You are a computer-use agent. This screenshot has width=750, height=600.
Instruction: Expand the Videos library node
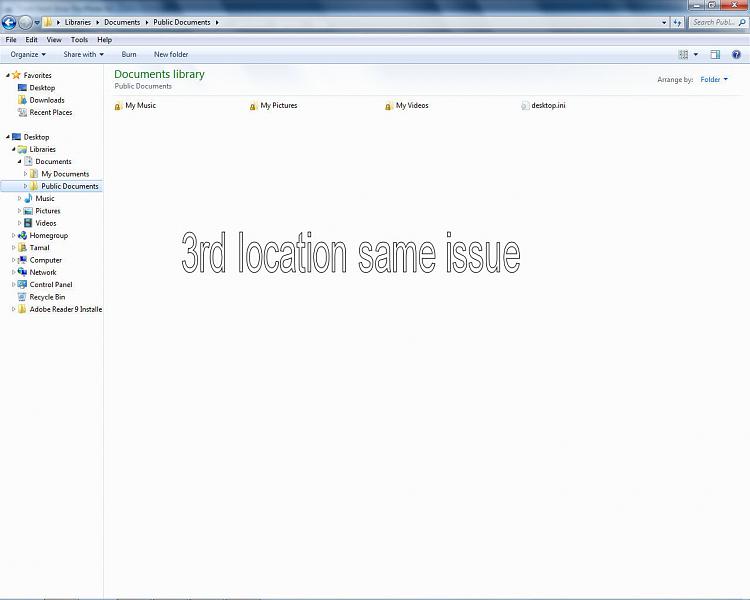(20, 223)
